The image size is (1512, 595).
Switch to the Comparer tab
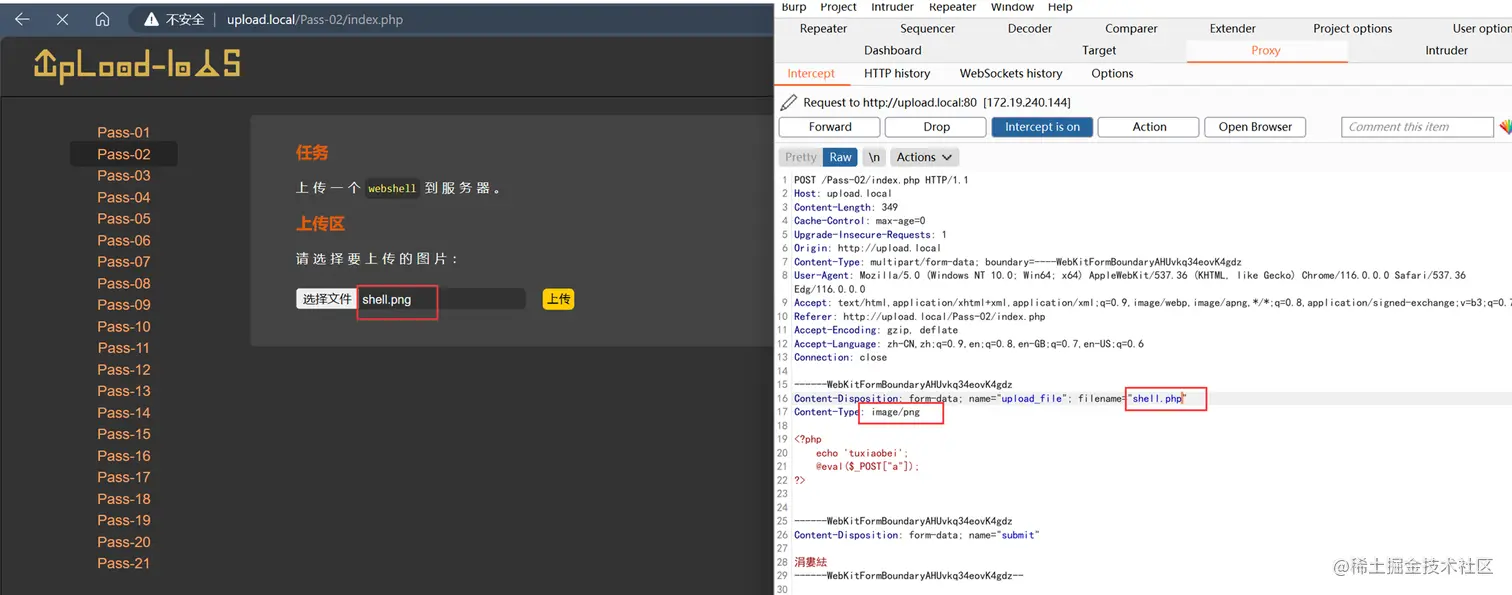(x=1131, y=29)
